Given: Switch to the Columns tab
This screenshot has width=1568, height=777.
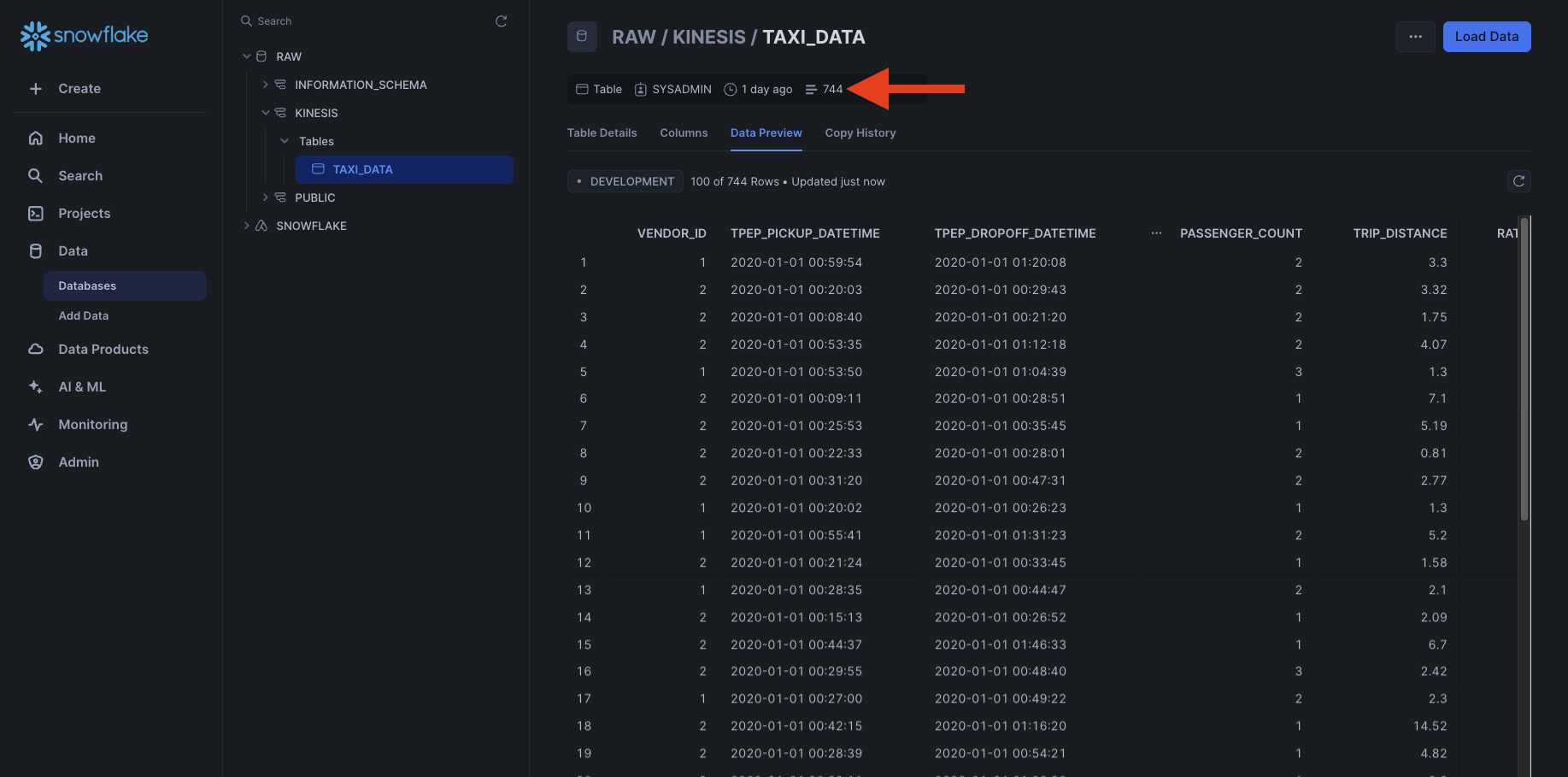Looking at the screenshot, I should [x=684, y=132].
